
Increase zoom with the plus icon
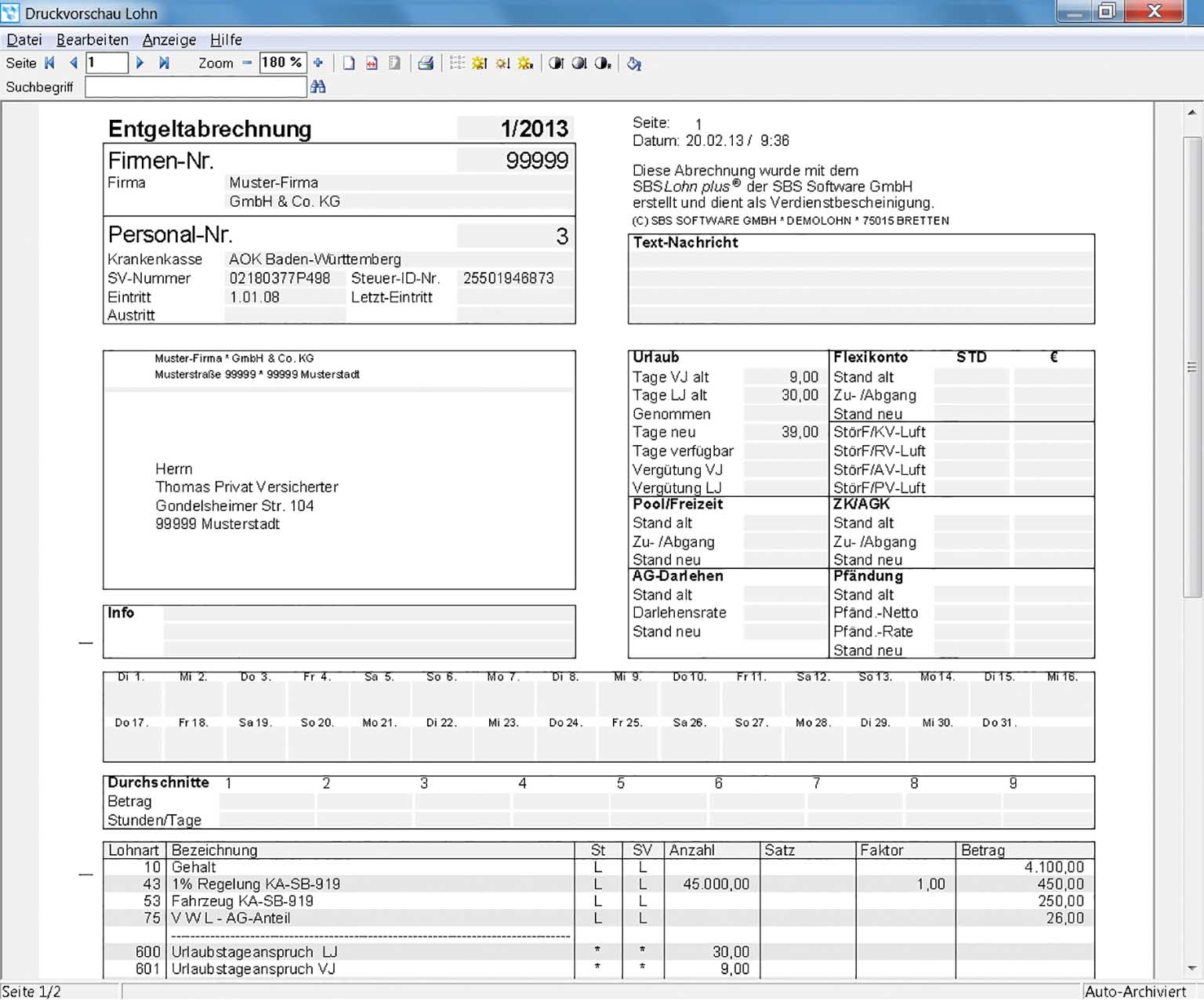tap(318, 63)
